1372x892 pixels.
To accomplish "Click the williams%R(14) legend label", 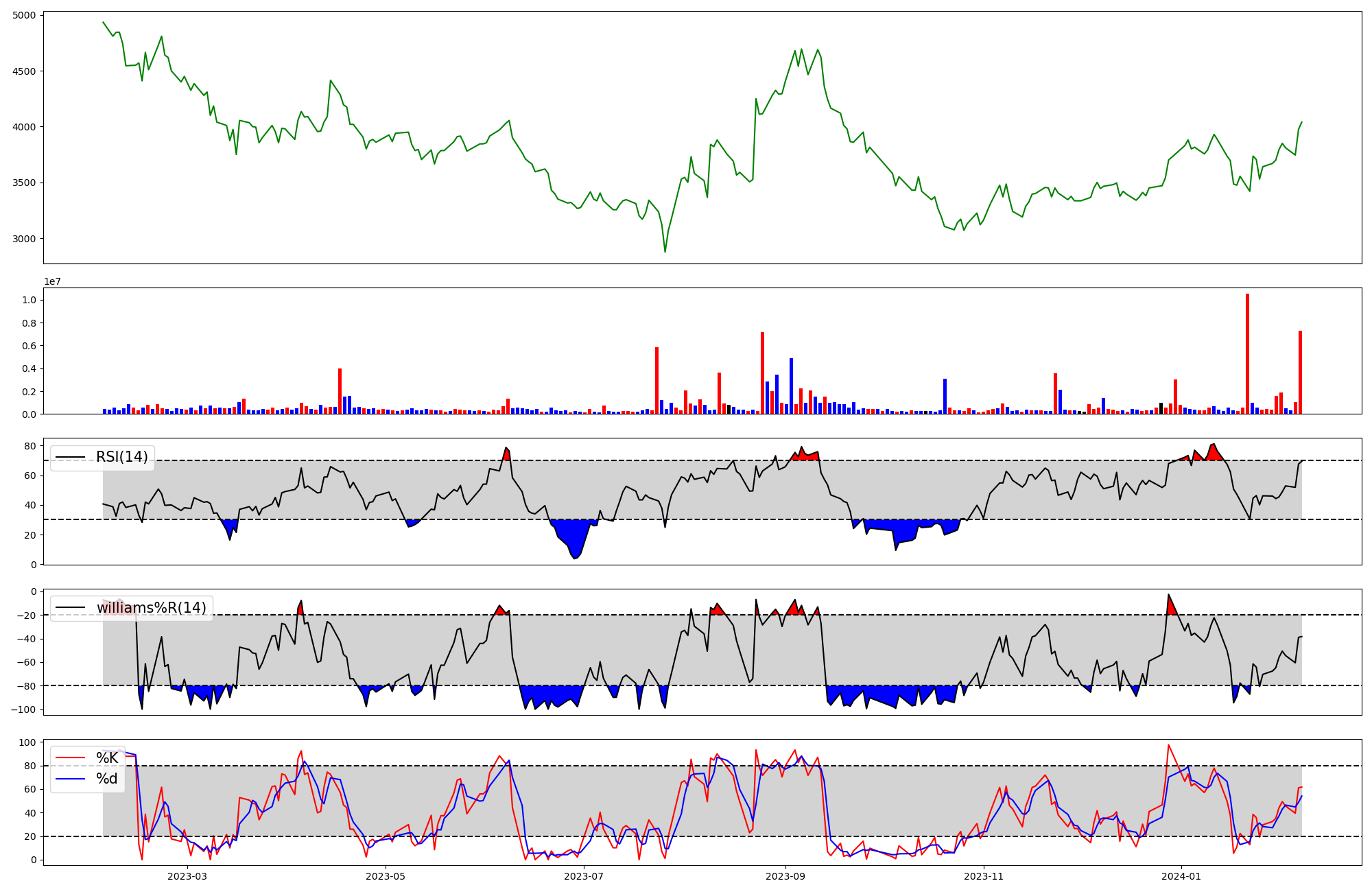I will click(151, 608).
